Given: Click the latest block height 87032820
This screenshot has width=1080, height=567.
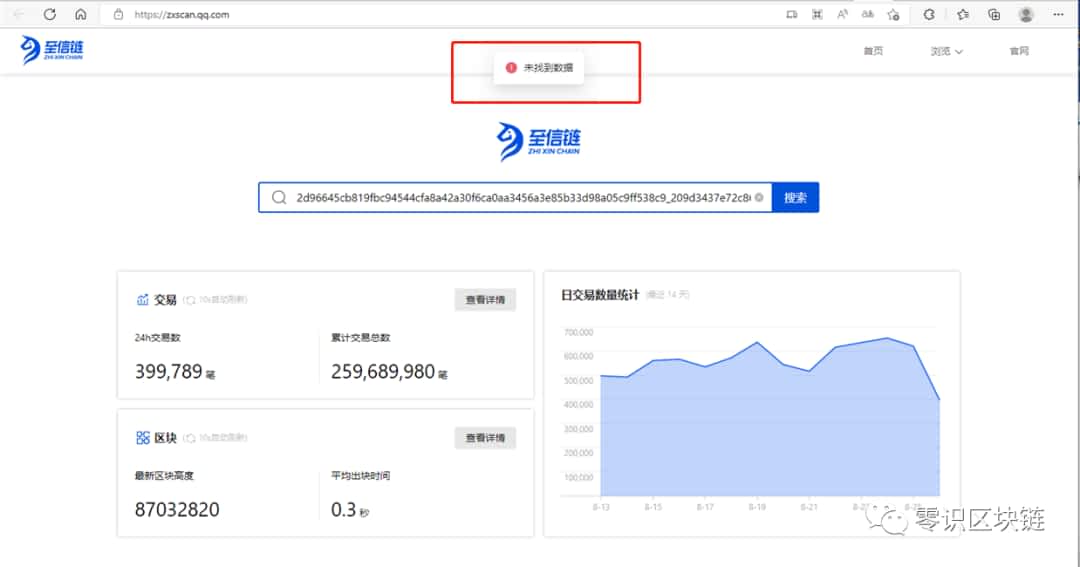Looking at the screenshot, I should (x=177, y=510).
